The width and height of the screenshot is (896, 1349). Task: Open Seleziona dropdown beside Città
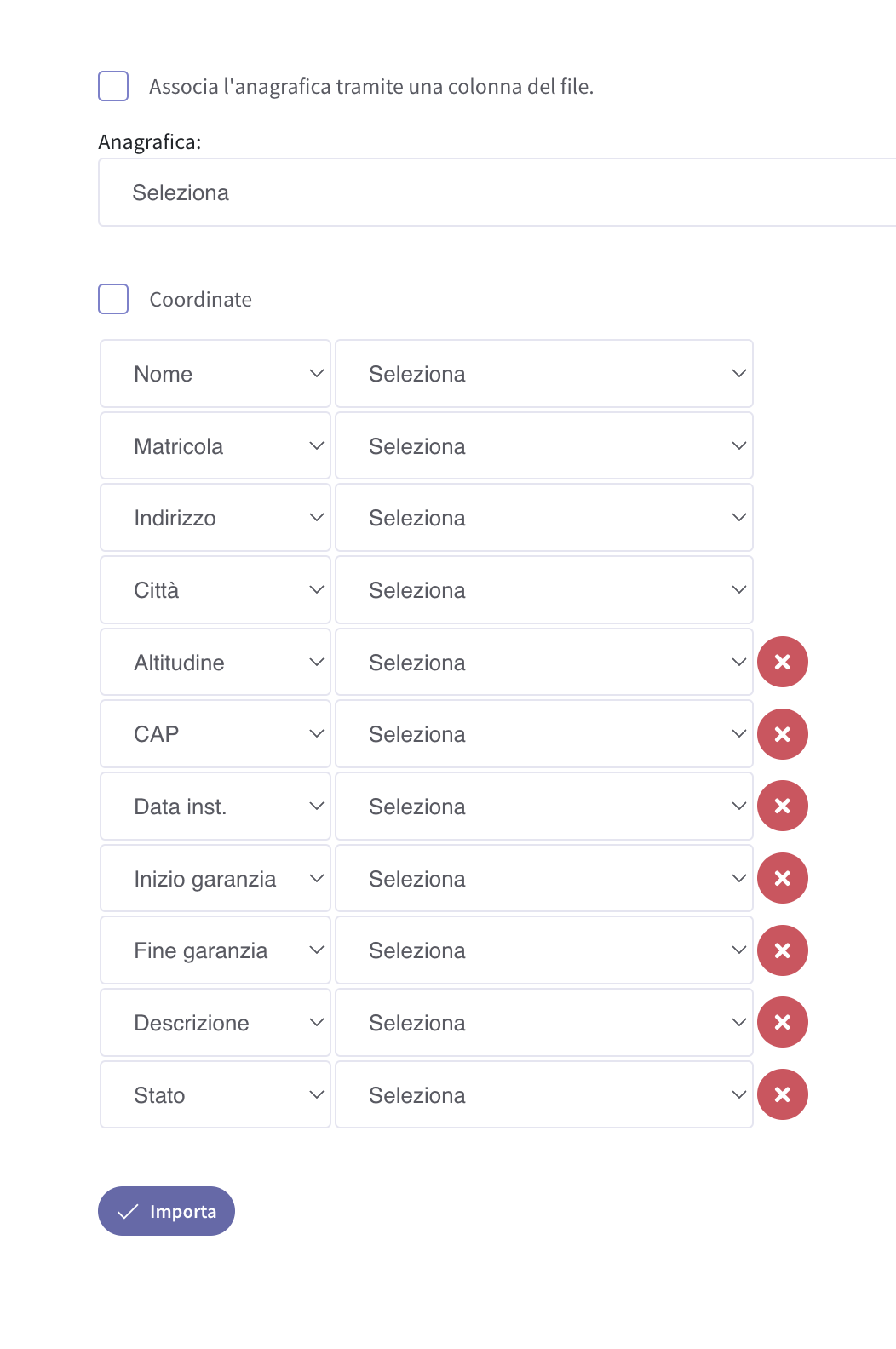click(544, 590)
